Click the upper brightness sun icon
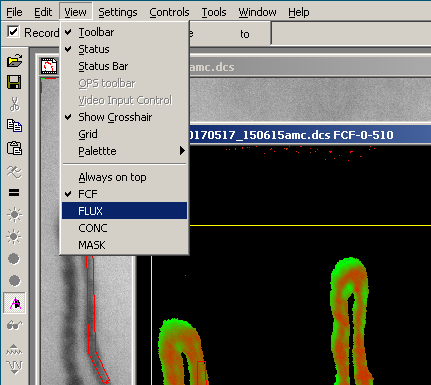The height and width of the screenshot is (385, 431). tap(14, 215)
